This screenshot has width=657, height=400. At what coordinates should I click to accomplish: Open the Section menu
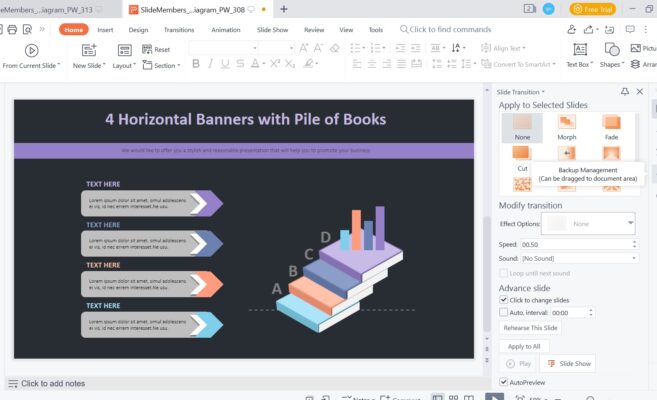point(161,65)
